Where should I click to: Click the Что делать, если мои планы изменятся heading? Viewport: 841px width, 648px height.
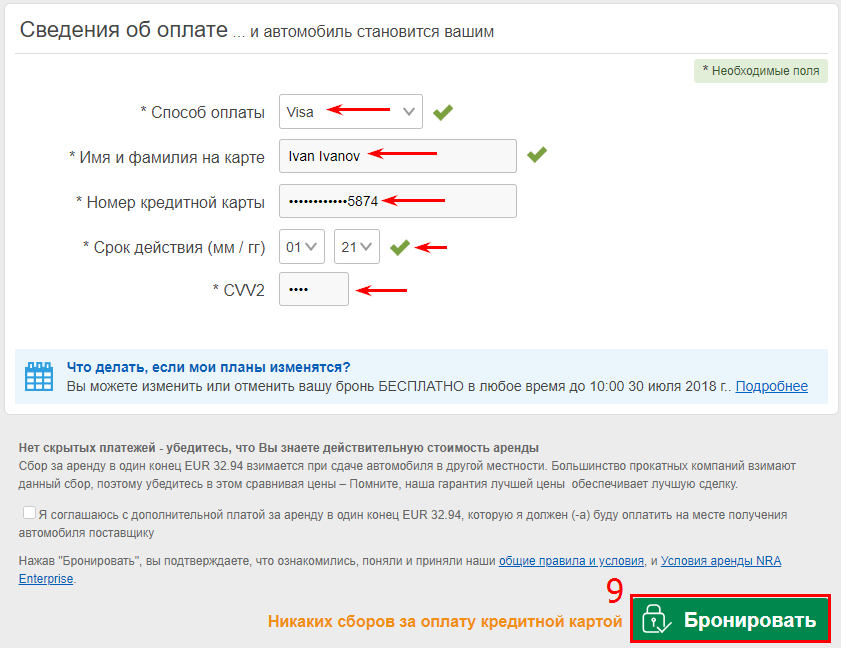click(208, 367)
